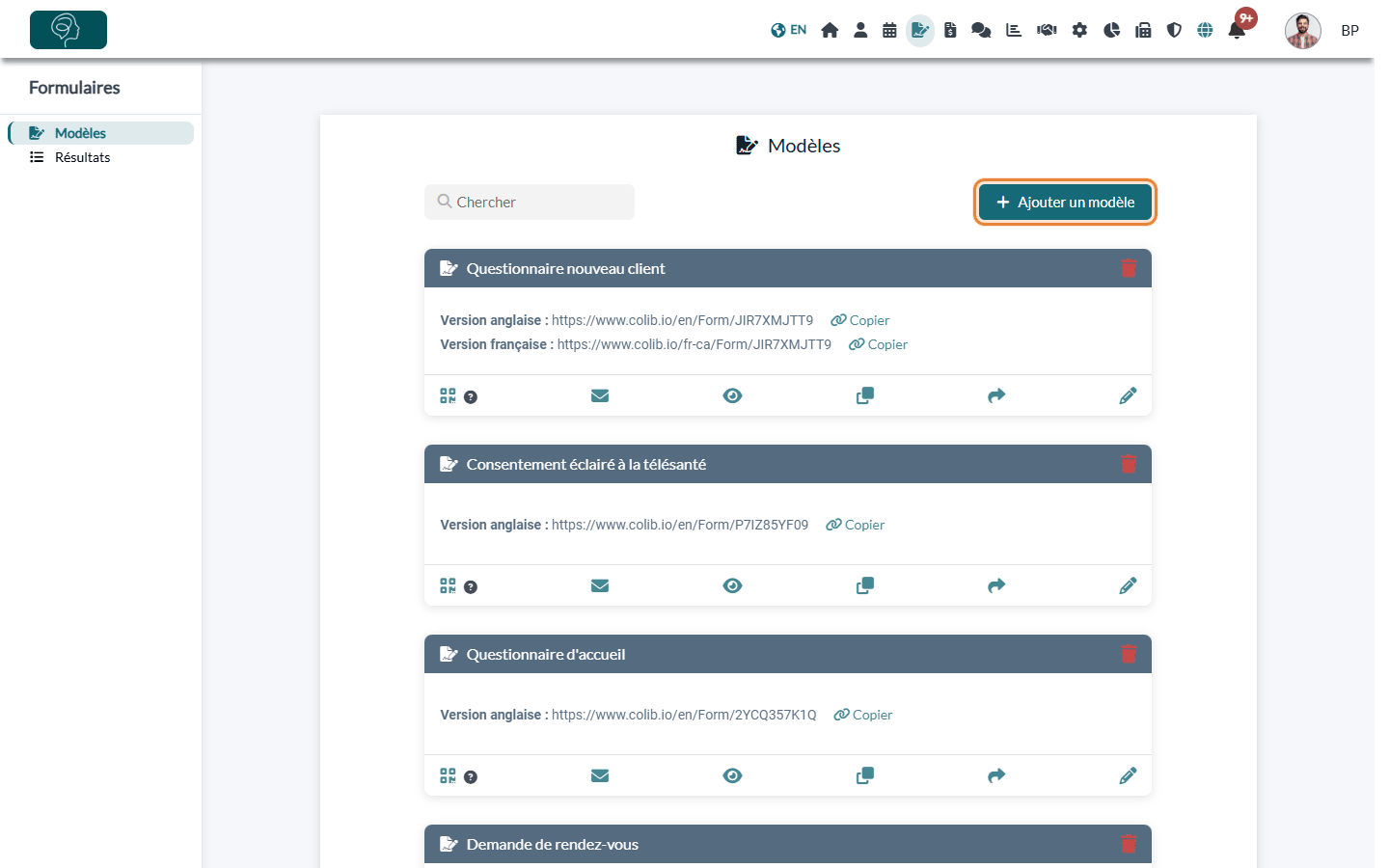Screen dimensions: 1389x868
Task: Edit Questionnaire nouveau client with pencil icon
Action: [x=1128, y=395]
